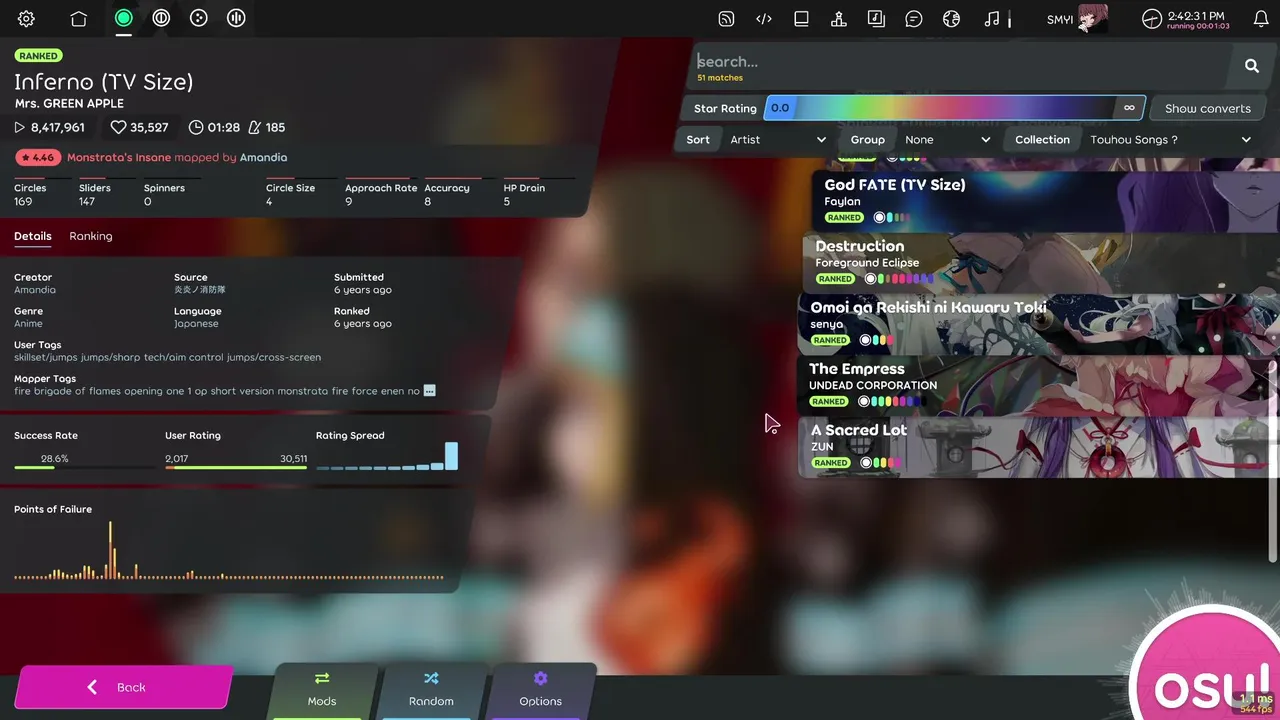Click the play count icon 8,417,961
1280x720 pixels.
[x=19, y=128]
